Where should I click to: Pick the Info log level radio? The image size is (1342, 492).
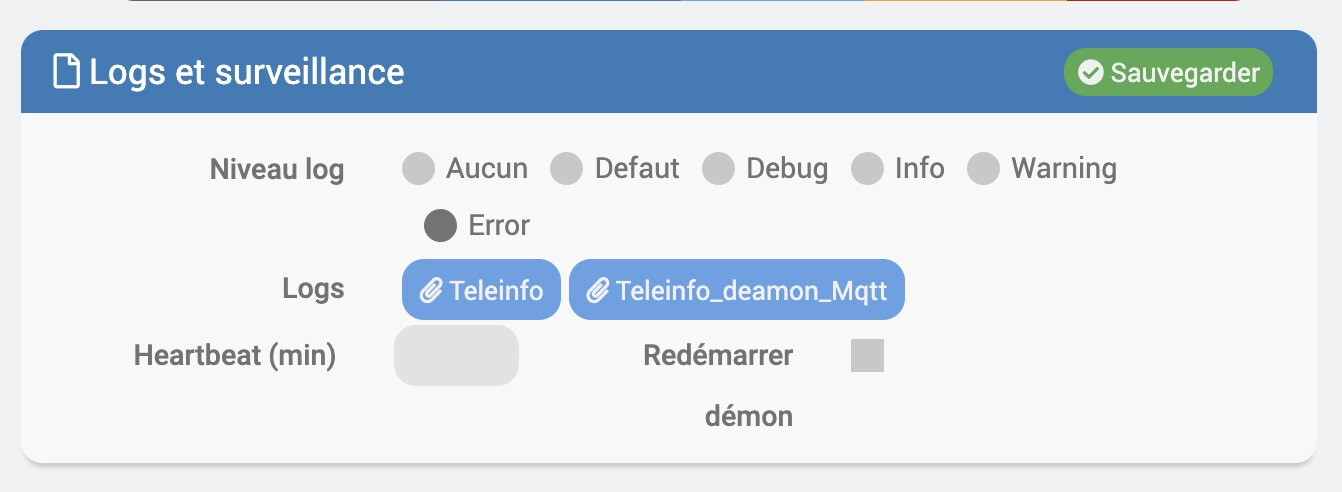[867, 169]
